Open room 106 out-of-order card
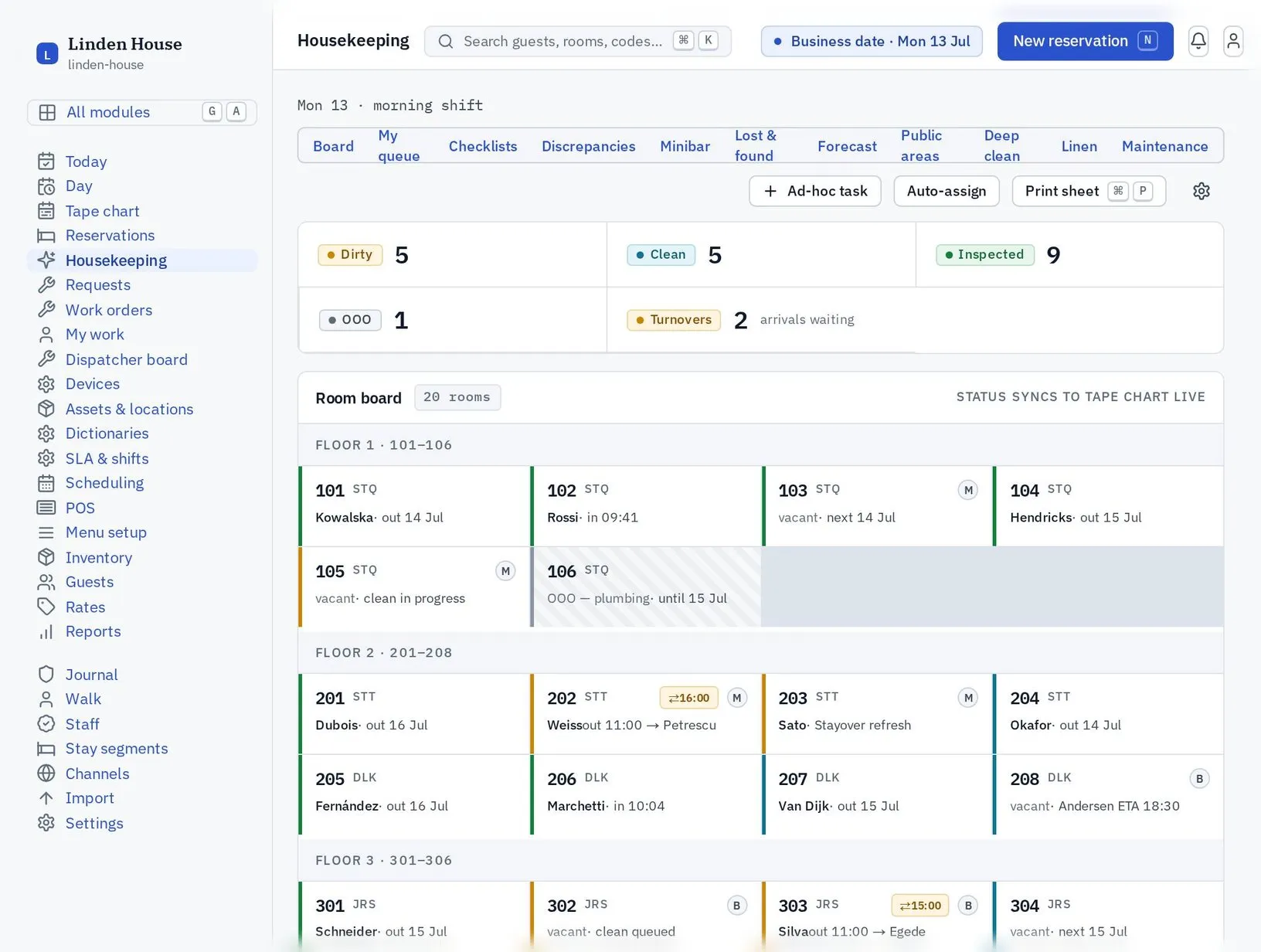The height and width of the screenshot is (952, 1261). [646, 587]
